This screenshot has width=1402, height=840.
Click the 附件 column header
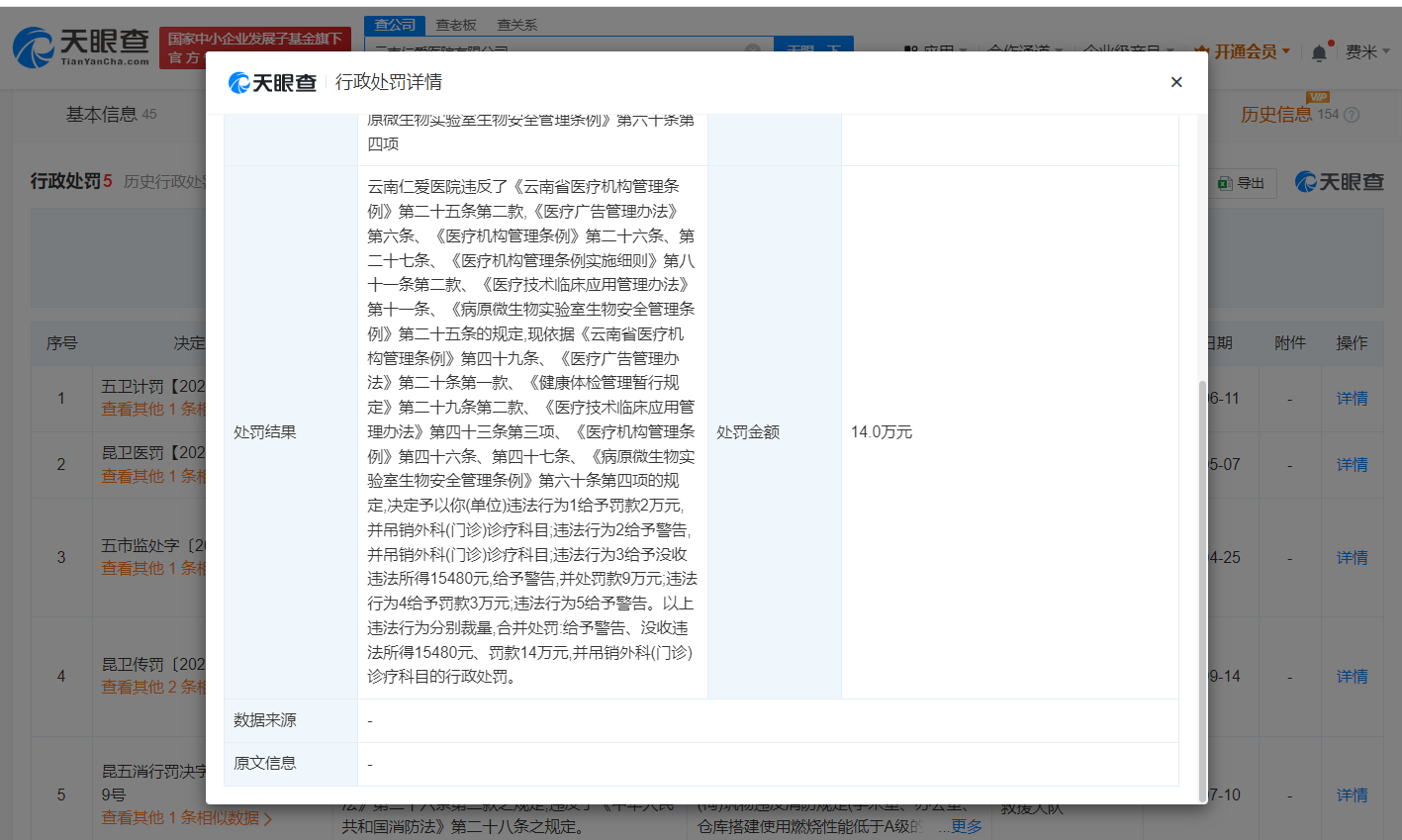tap(1290, 343)
